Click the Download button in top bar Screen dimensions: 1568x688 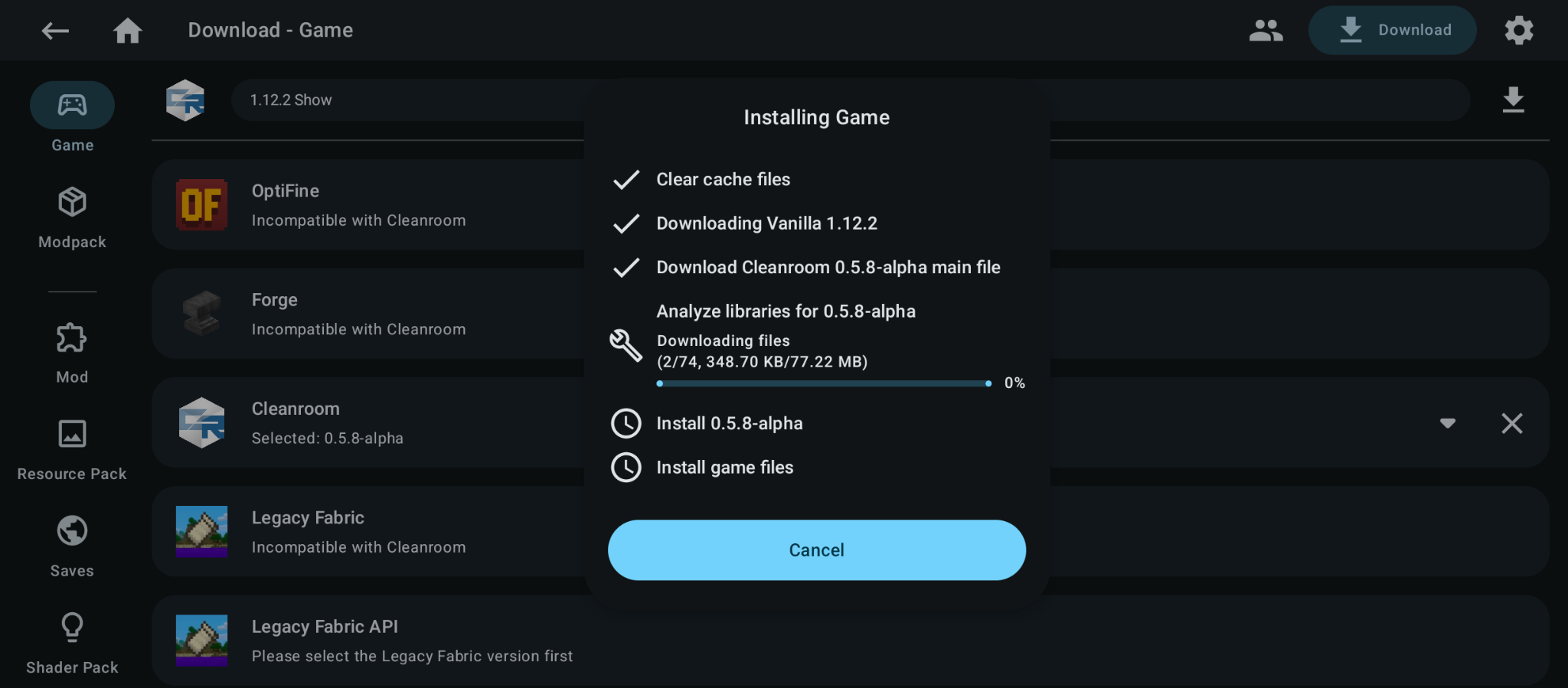tap(1393, 31)
